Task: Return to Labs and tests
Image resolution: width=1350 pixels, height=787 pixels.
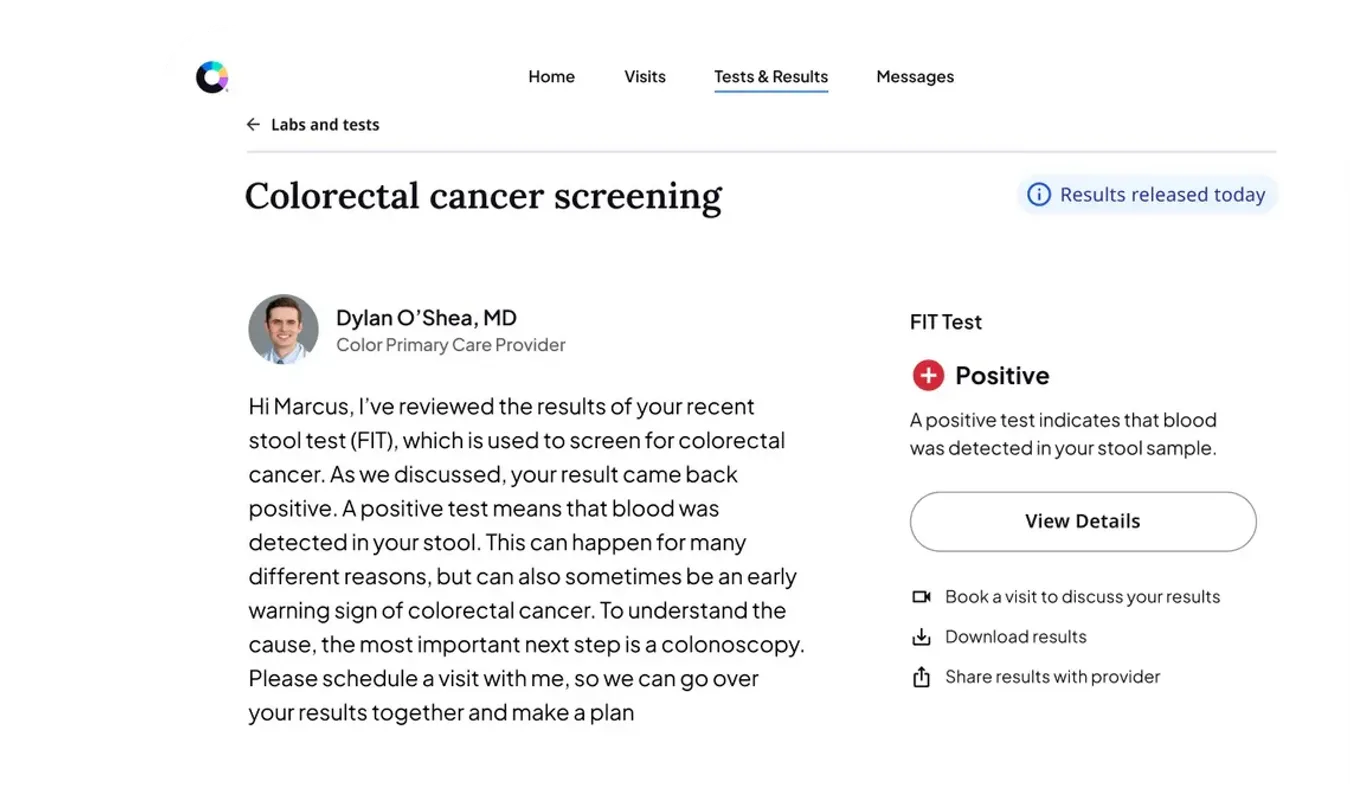Action: click(325, 125)
